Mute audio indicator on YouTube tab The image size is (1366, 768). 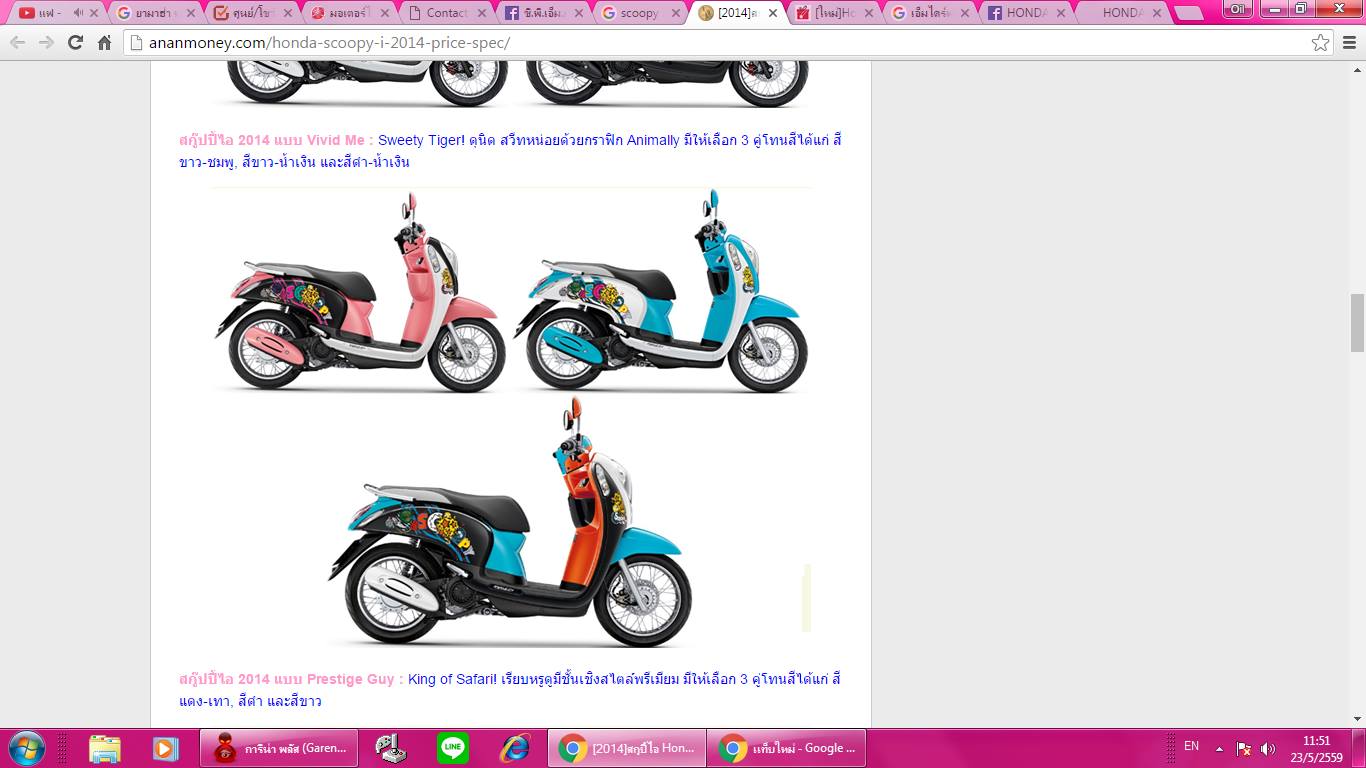click(78, 13)
